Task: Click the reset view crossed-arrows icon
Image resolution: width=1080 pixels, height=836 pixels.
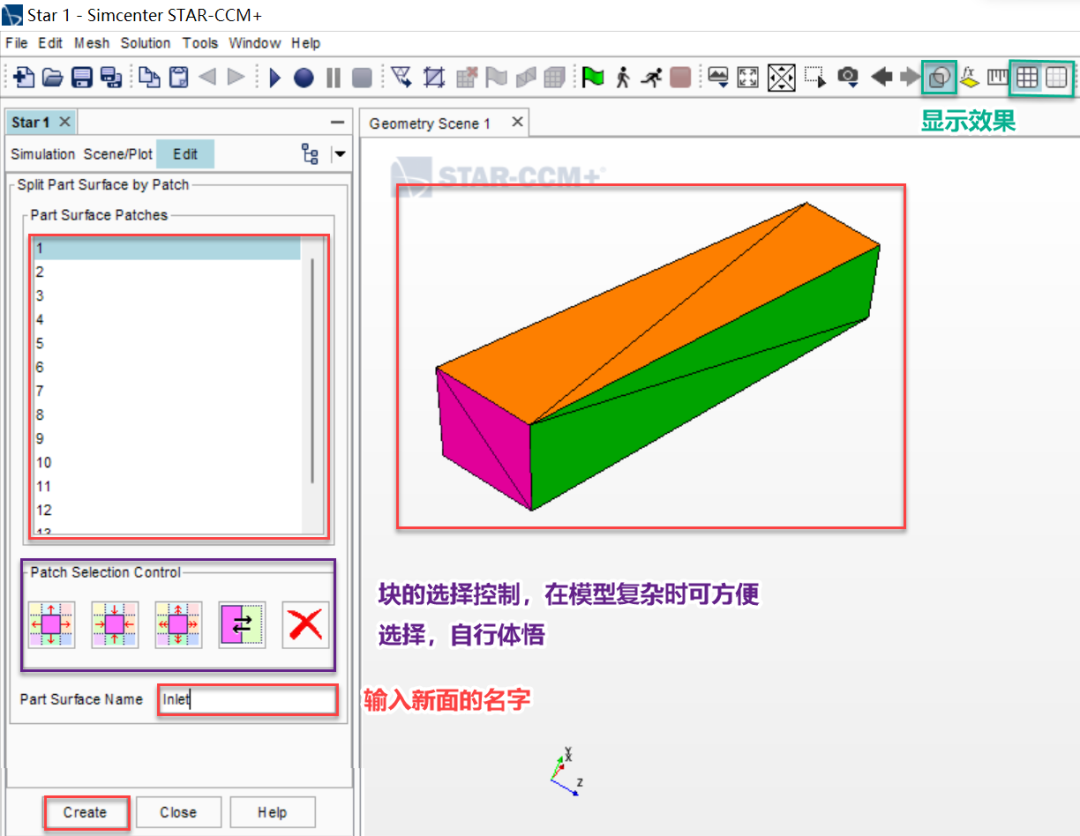Action: point(781,77)
